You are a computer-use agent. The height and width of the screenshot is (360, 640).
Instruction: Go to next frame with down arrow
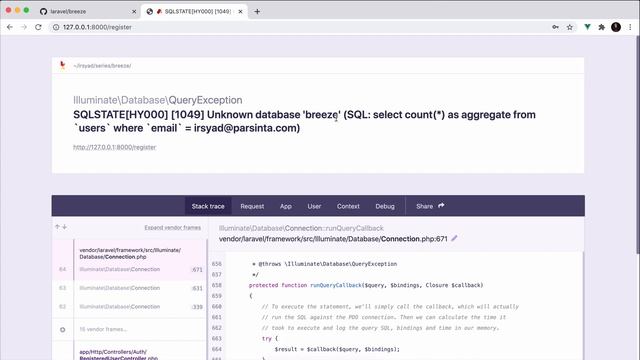[64, 227]
